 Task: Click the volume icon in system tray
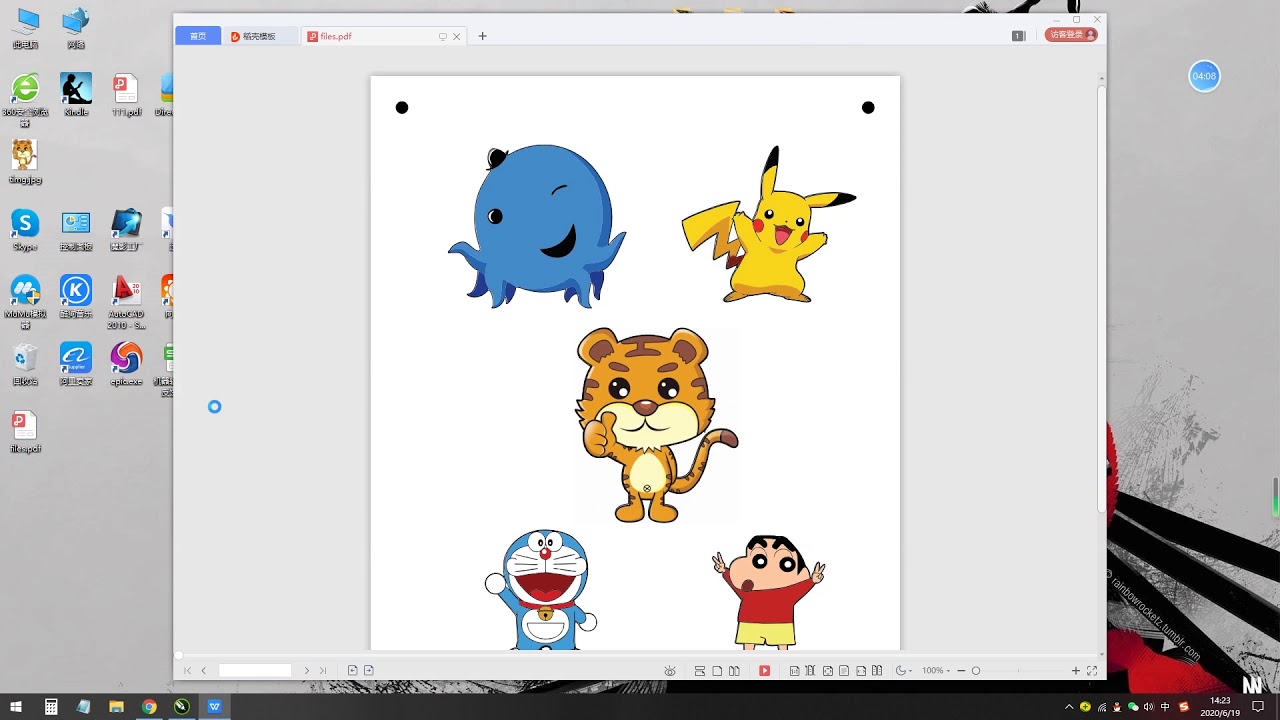(x=1148, y=707)
